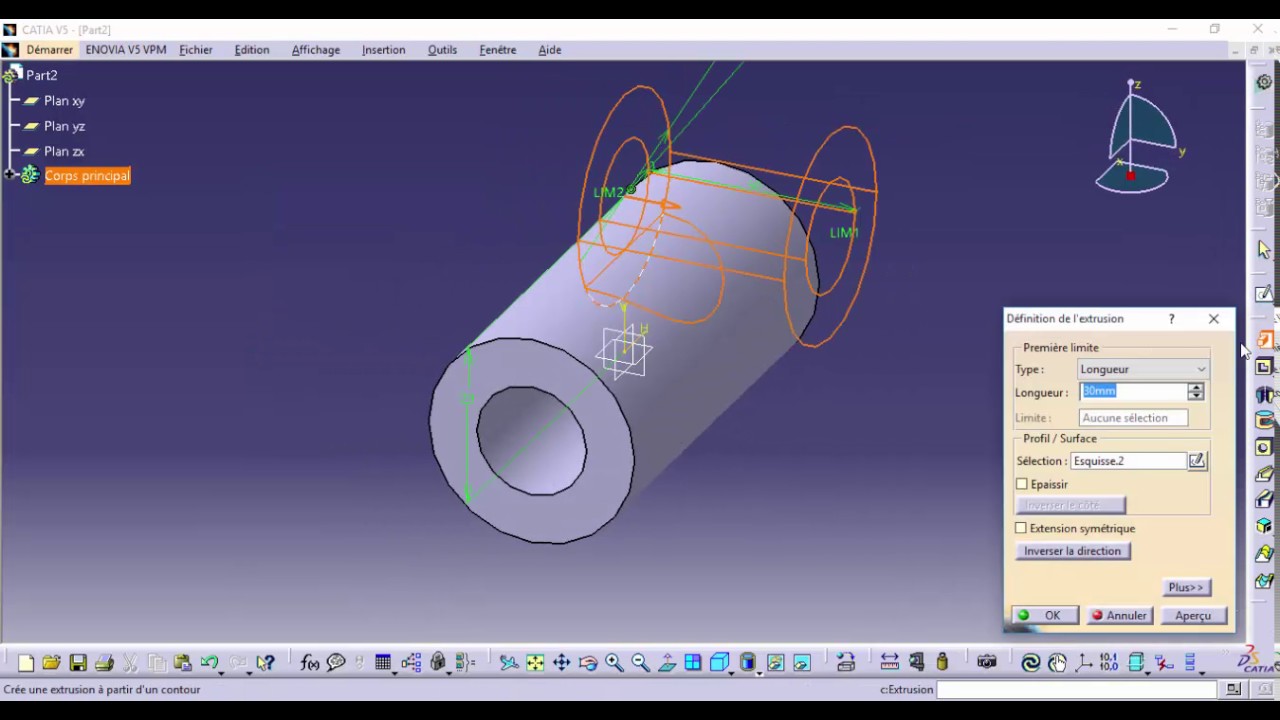Select the Fit All In view icon
1280x720 pixels.
(x=535, y=662)
